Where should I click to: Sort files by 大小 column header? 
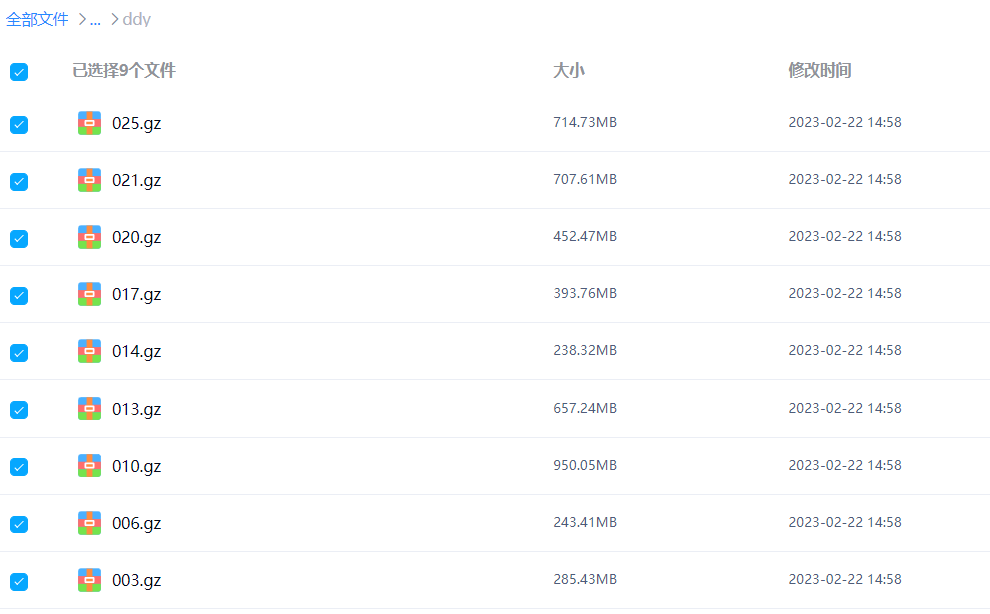click(568, 71)
